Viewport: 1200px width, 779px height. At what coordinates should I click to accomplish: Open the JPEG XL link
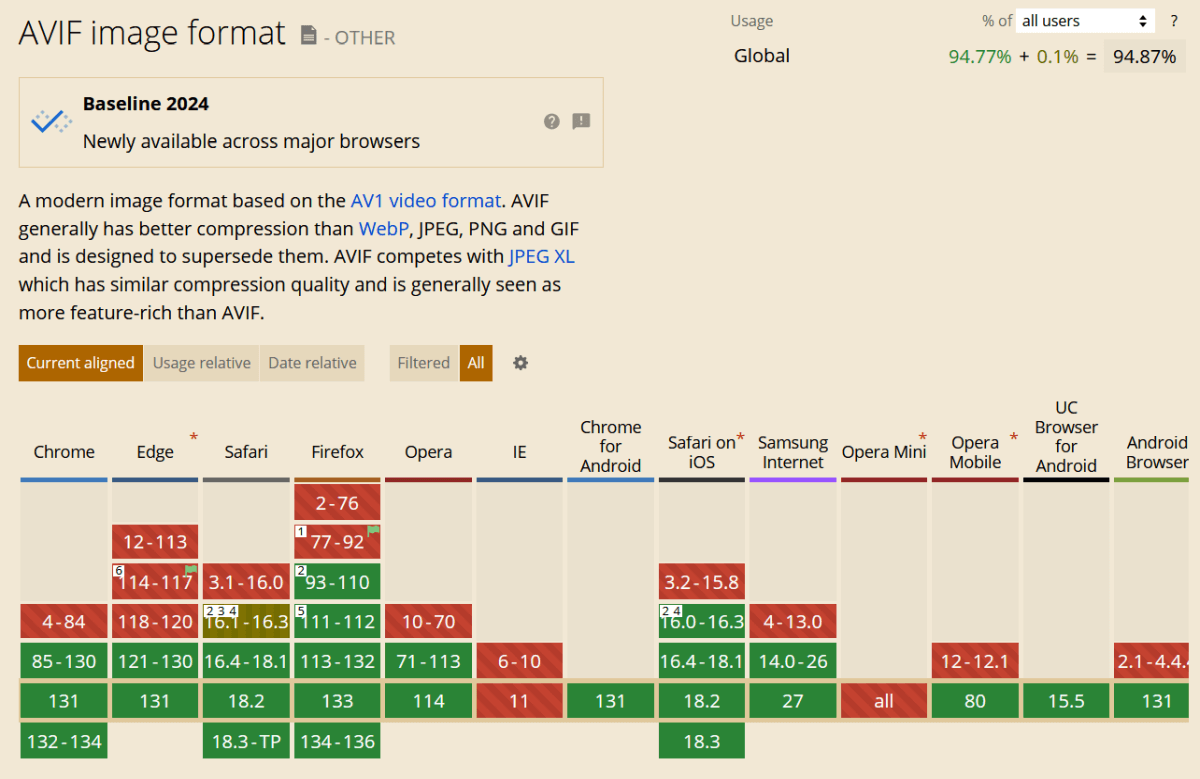(541, 256)
